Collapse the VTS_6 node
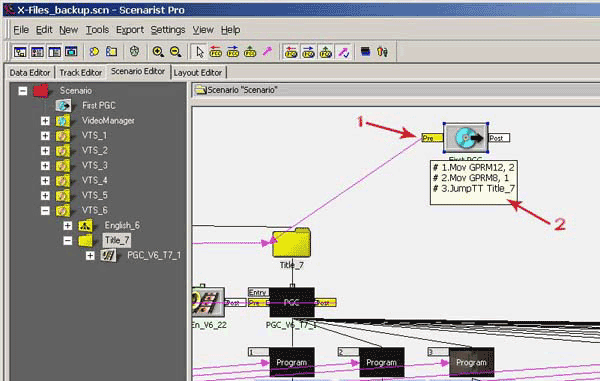This screenshot has width=600, height=381. click(45, 210)
